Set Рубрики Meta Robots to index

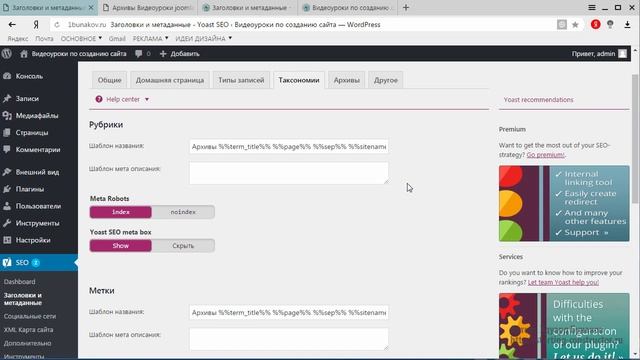pyautogui.click(x=121, y=212)
